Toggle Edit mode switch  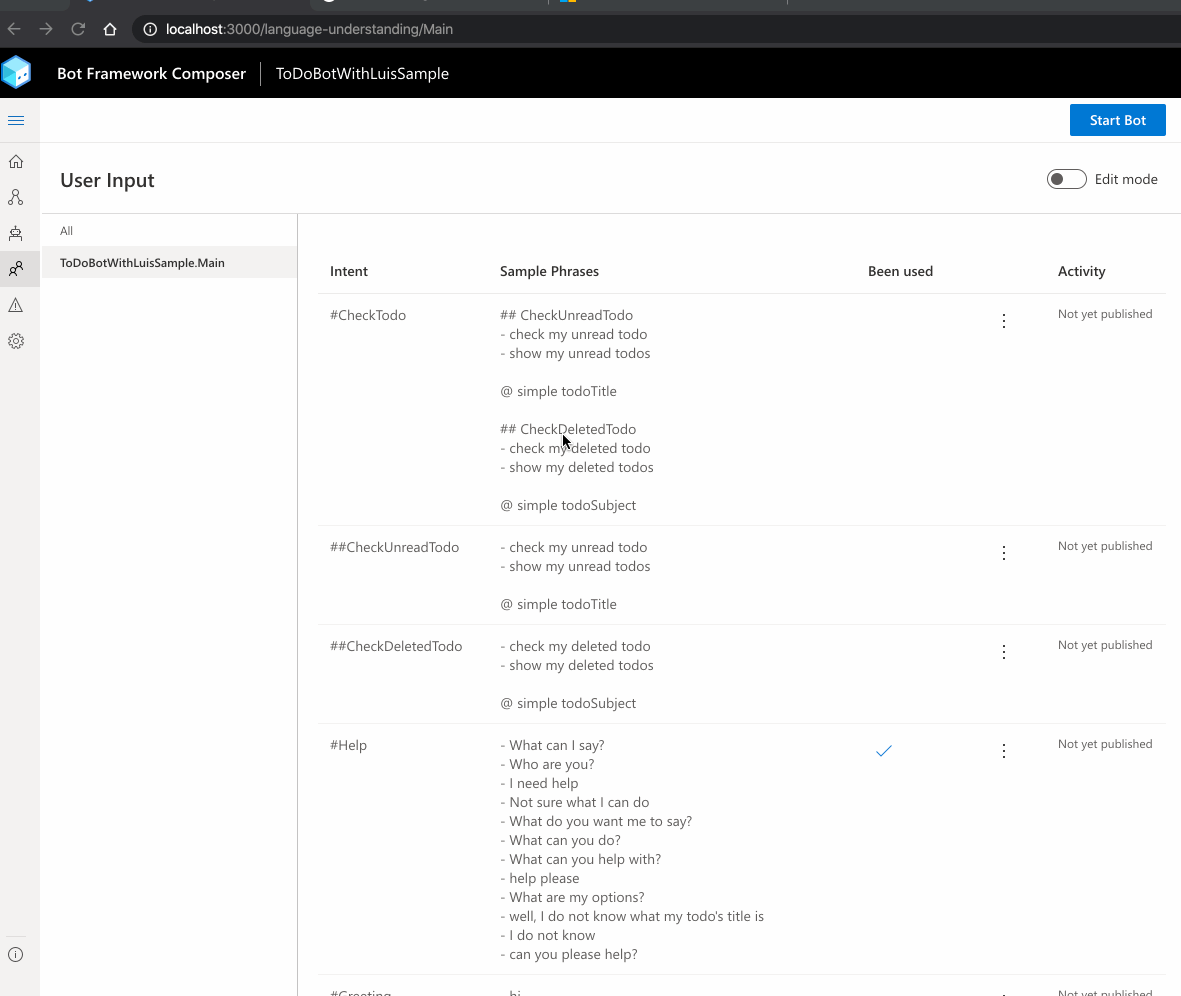(1067, 179)
